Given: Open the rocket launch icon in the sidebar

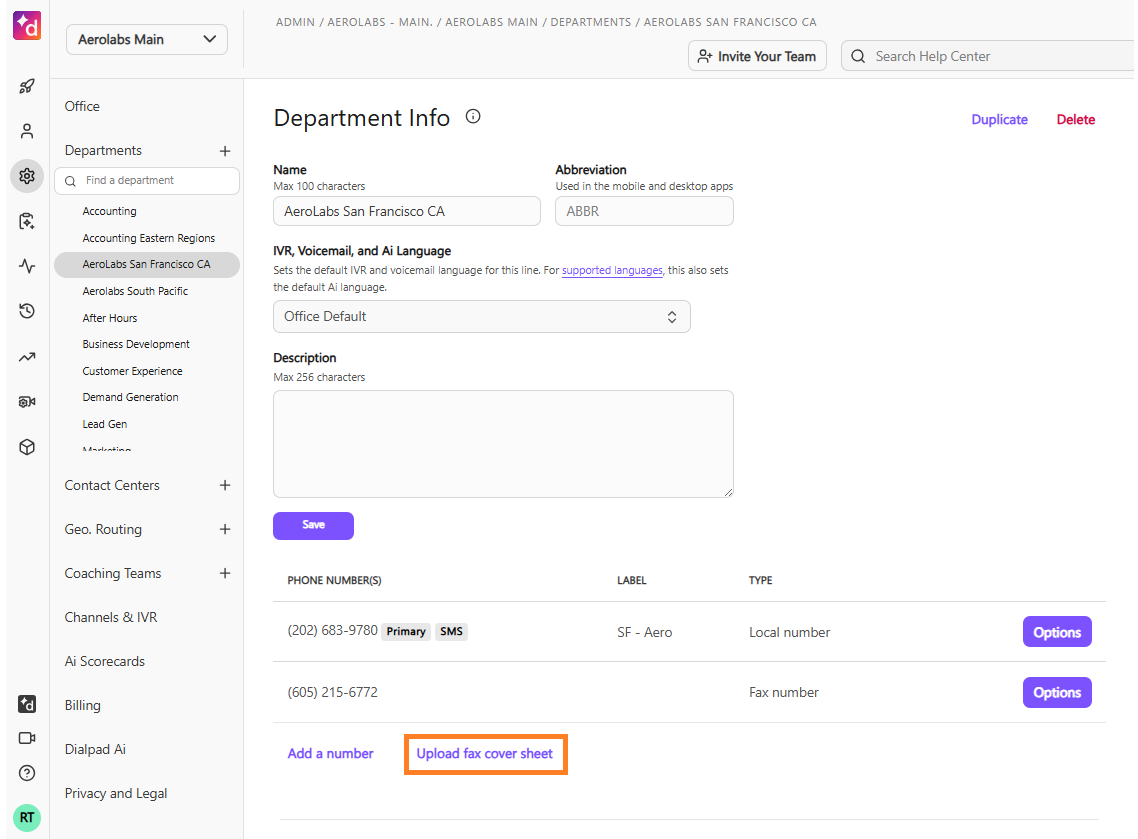Looking at the screenshot, I should [x=27, y=86].
